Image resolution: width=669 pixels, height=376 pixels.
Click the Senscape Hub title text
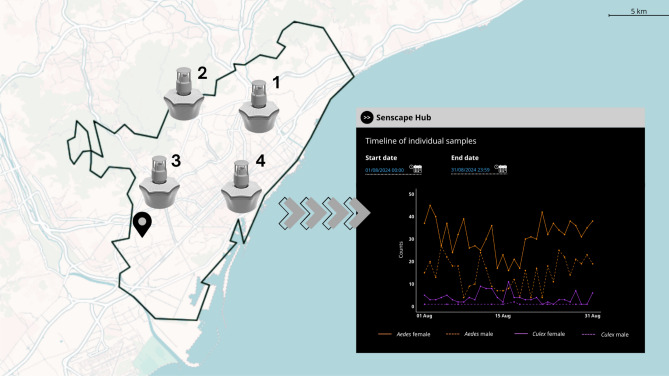coord(404,117)
